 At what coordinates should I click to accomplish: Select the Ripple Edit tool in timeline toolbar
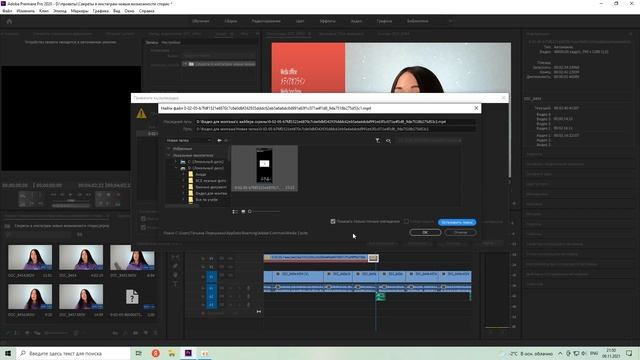176,257
